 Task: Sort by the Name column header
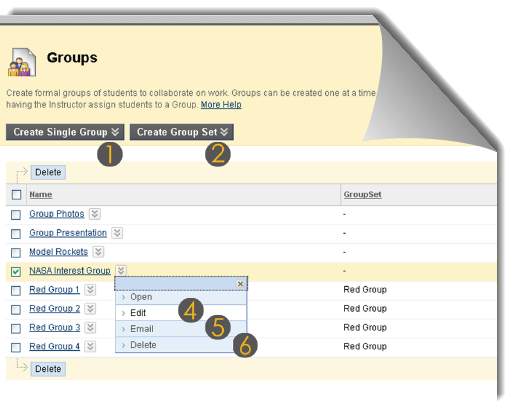click(x=41, y=195)
